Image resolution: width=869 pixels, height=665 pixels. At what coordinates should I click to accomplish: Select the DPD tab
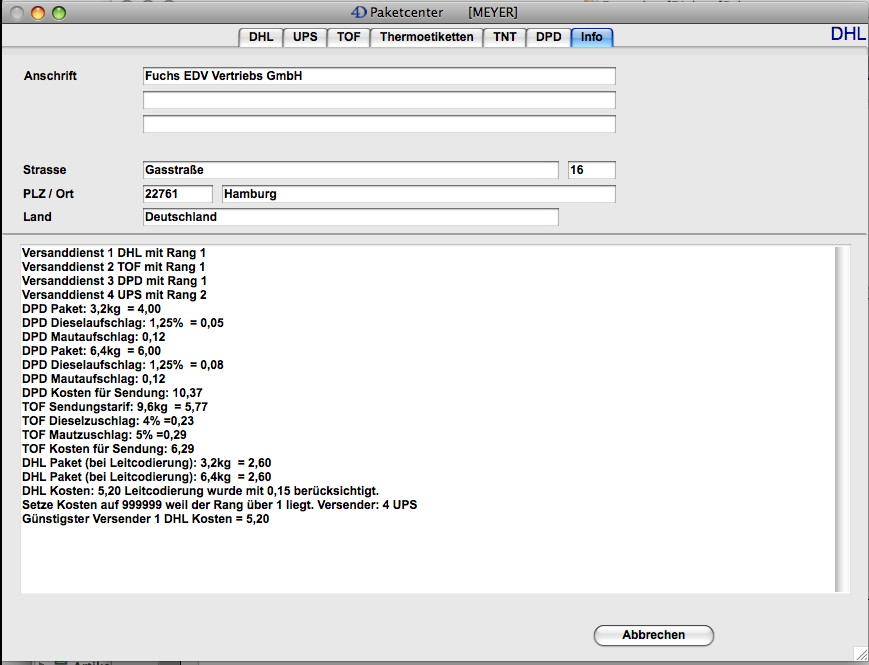coord(548,37)
